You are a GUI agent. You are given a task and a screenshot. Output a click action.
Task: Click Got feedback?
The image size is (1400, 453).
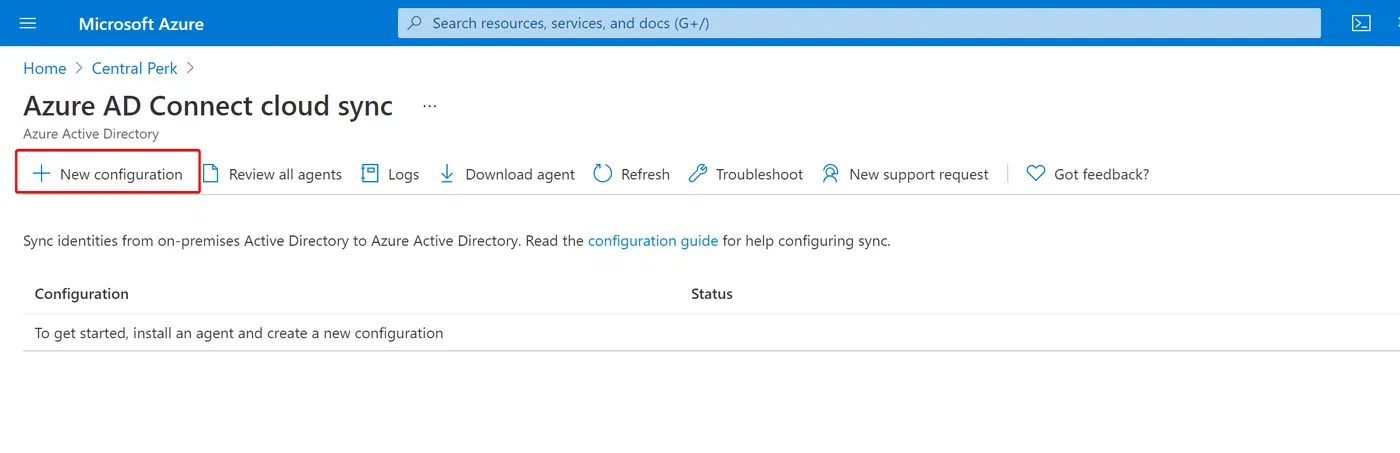click(1088, 174)
